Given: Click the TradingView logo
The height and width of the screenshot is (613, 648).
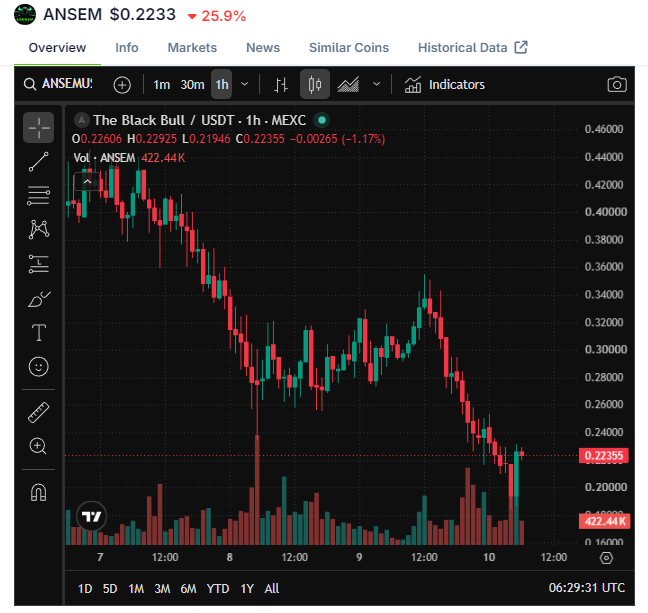Looking at the screenshot, I should click(x=91, y=517).
